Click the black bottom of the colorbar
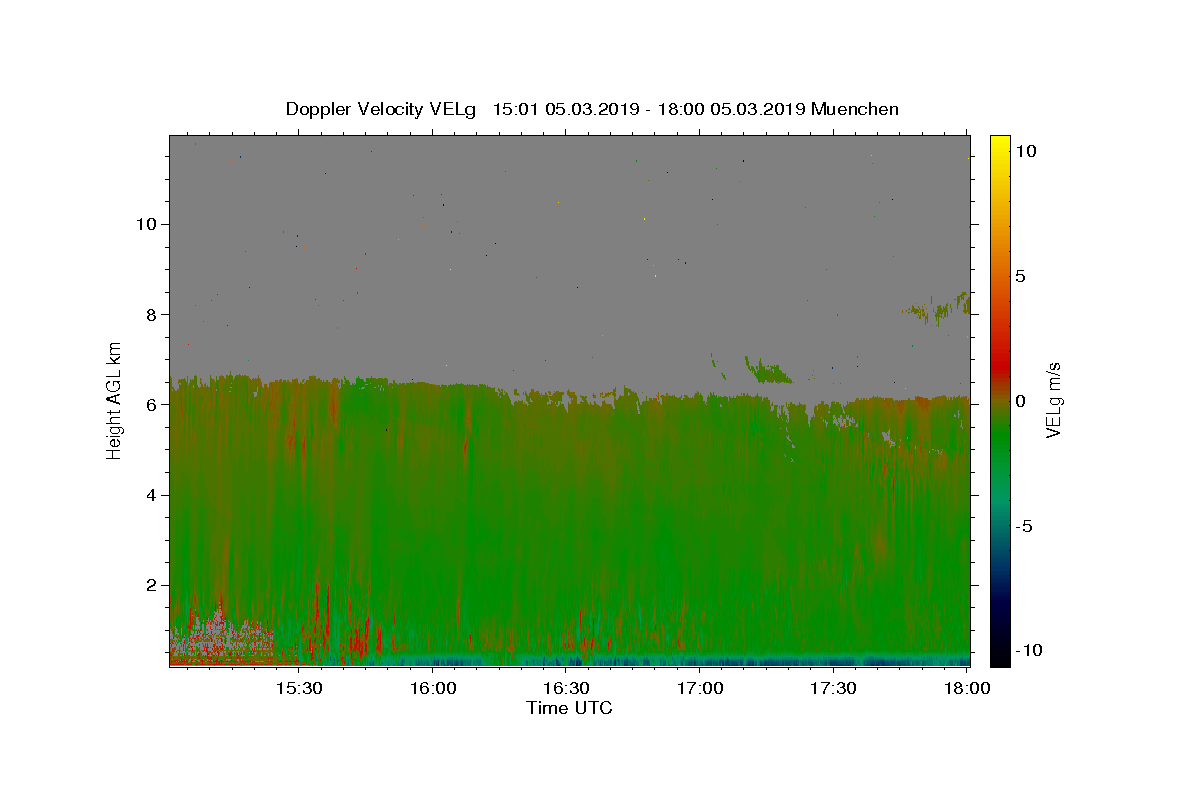This screenshot has height=800, width=1200. coord(1000,656)
